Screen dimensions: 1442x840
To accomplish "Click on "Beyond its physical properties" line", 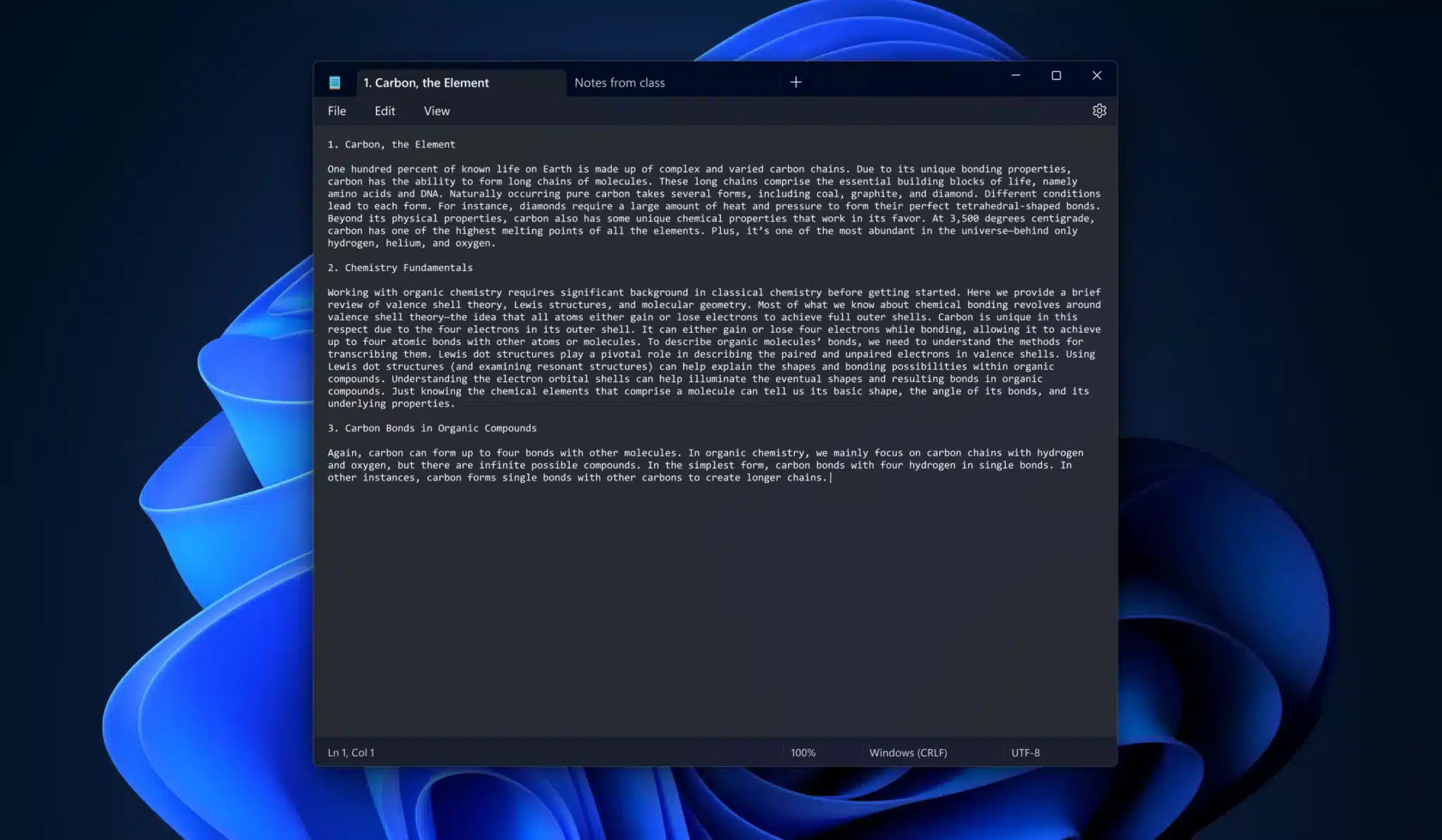I will (710, 218).
